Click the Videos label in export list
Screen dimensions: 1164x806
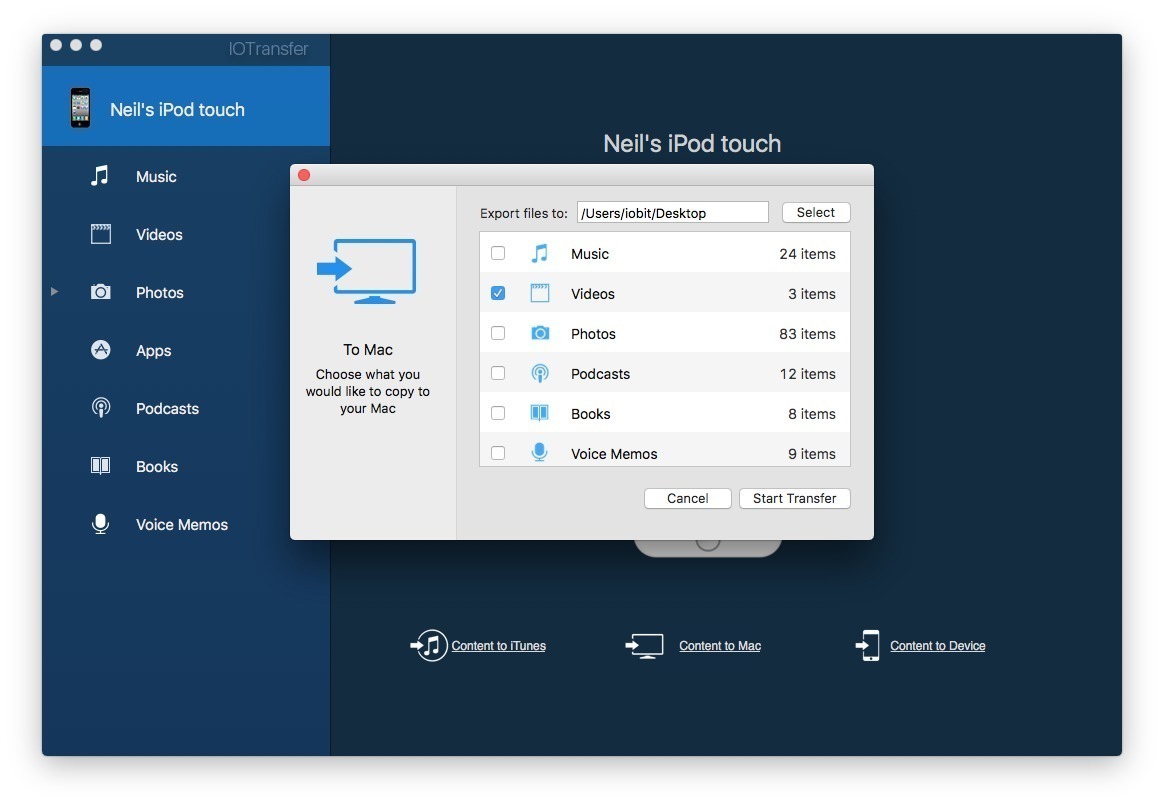tap(592, 294)
